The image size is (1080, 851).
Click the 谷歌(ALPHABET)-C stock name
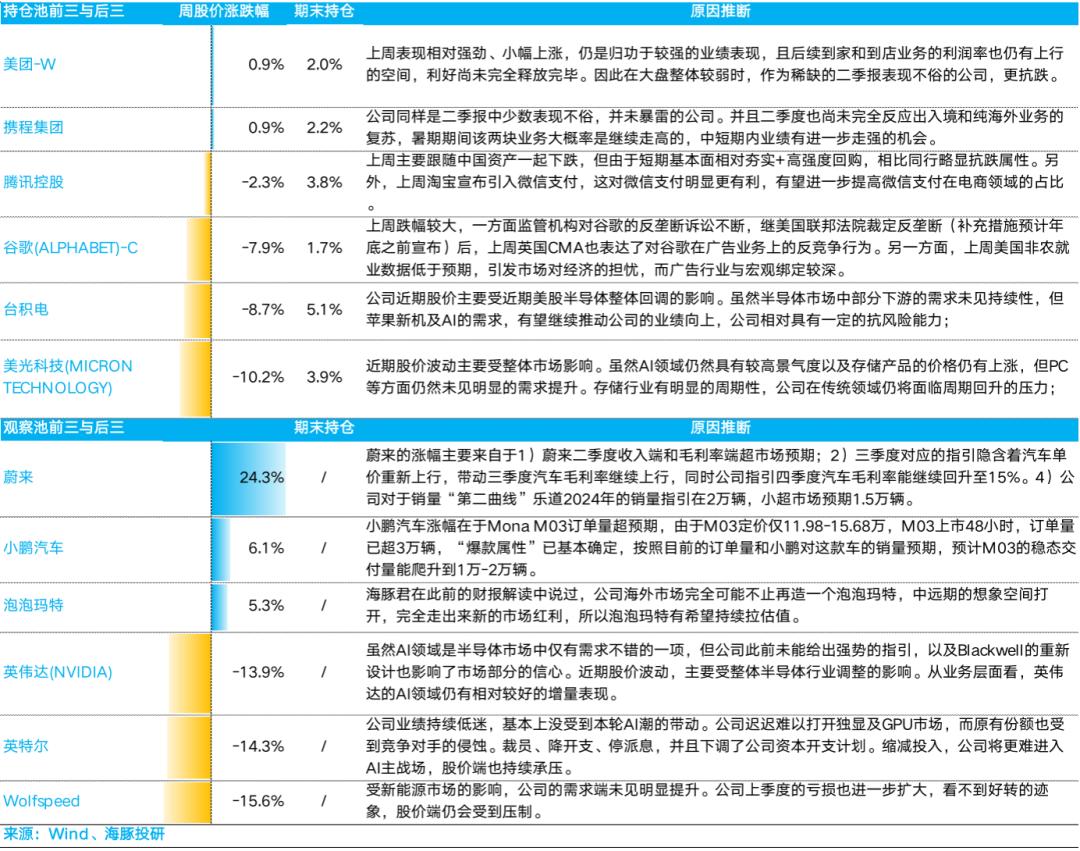point(70,248)
